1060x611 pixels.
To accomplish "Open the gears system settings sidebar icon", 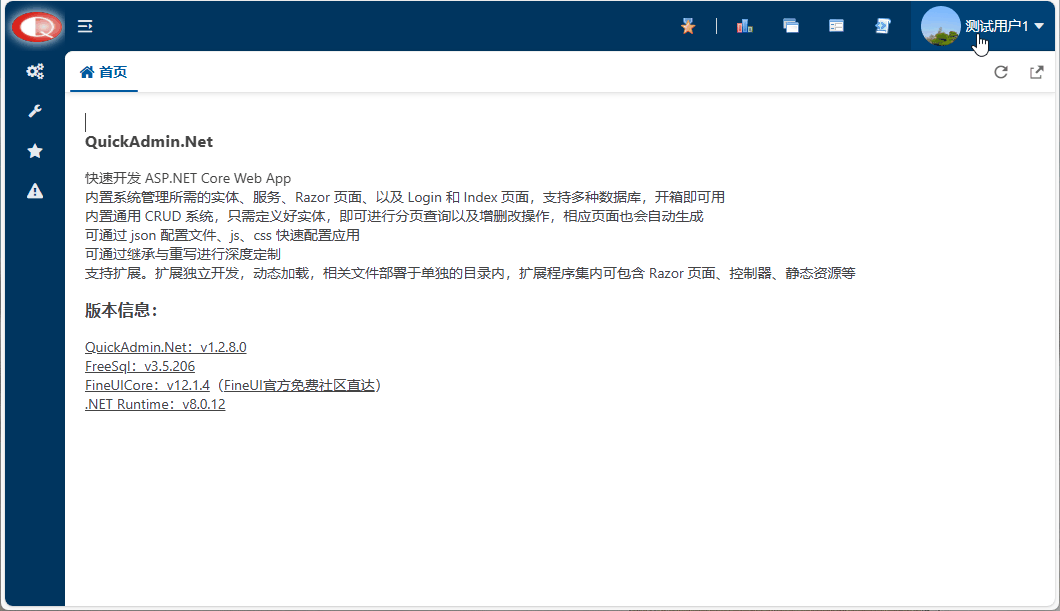I will coord(35,71).
